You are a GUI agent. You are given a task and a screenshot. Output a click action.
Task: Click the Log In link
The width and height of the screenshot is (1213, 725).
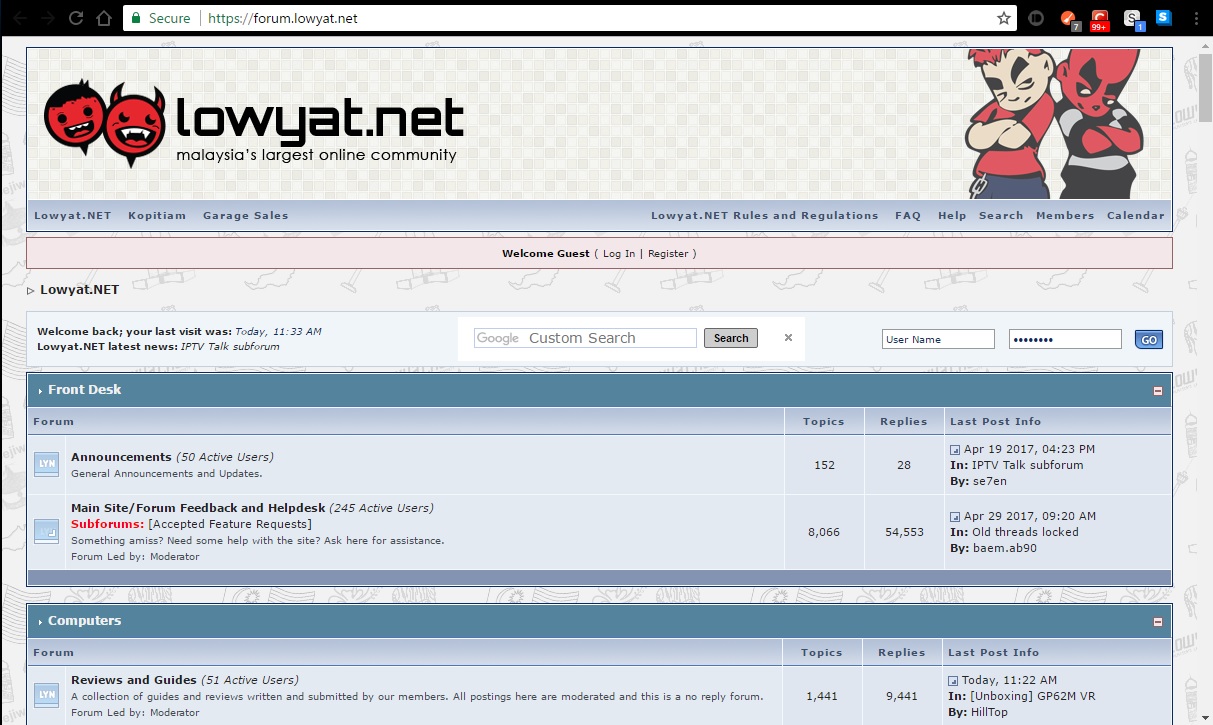(619, 254)
